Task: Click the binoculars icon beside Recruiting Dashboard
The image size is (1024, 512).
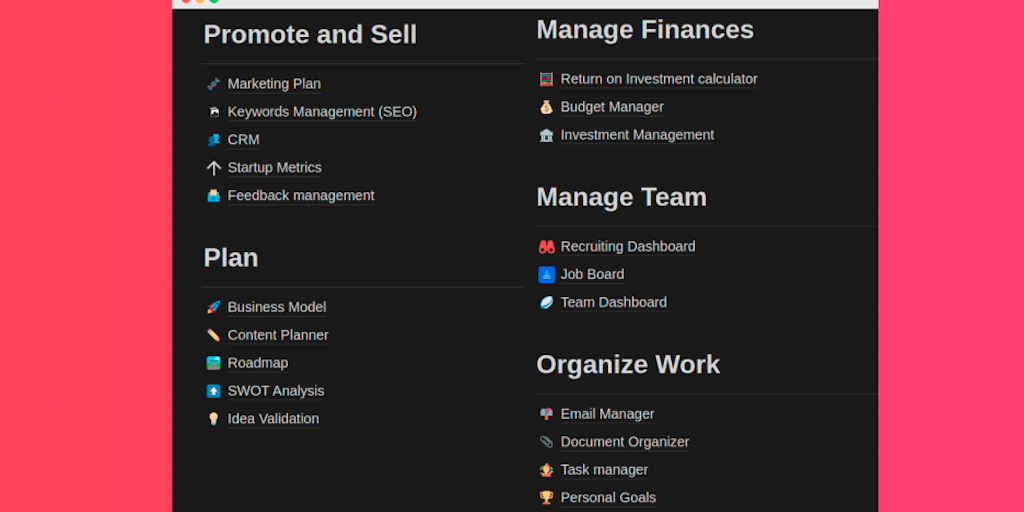Action: click(x=546, y=246)
